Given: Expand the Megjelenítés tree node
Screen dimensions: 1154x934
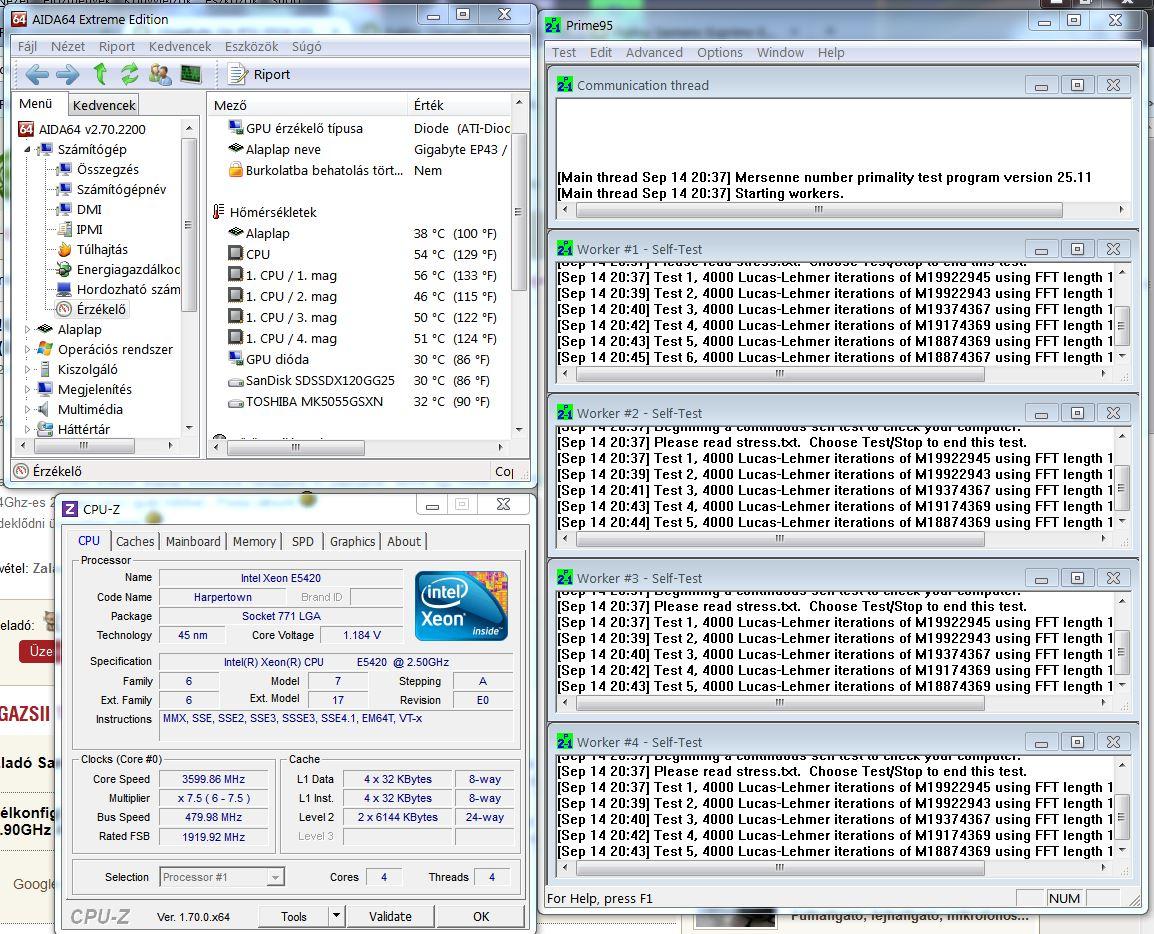Looking at the screenshot, I should pyautogui.click(x=27, y=389).
